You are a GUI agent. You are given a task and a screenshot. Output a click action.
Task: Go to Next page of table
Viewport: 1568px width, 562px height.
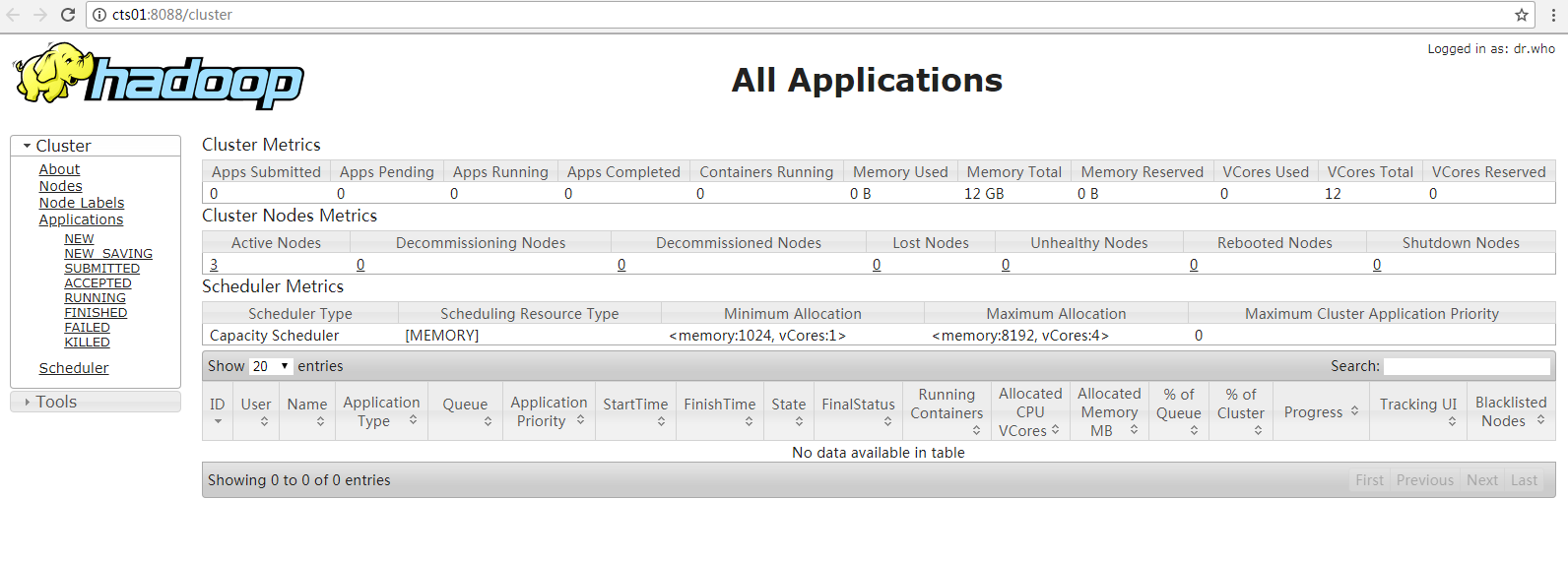click(x=1482, y=480)
